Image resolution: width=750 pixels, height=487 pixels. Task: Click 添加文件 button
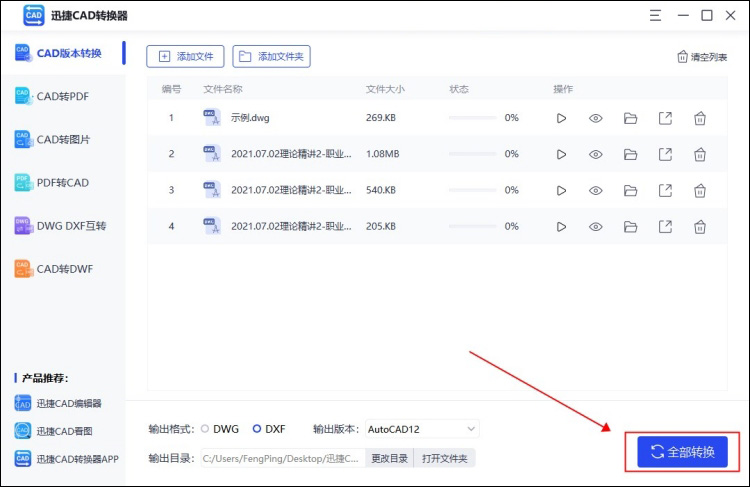(x=185, y=56)
